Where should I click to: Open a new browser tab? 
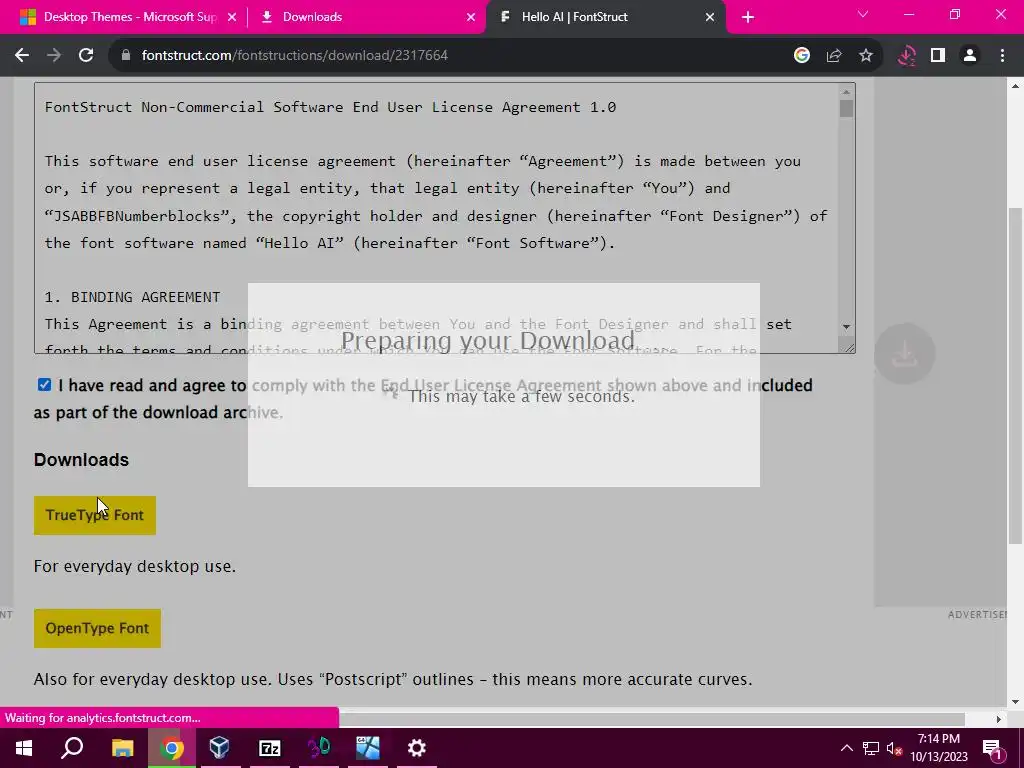click(x=748, y=18)
